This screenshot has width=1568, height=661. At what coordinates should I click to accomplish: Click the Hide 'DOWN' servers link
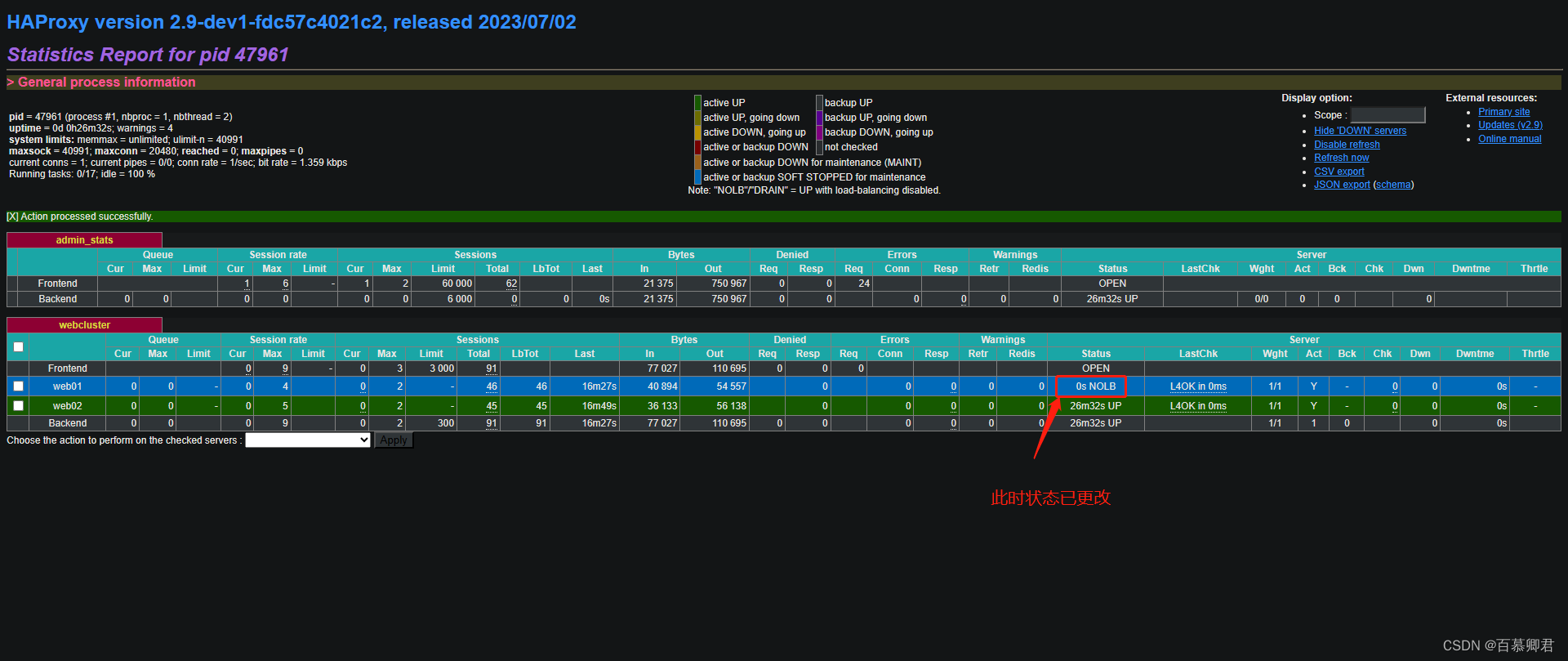click(1360, 131)
